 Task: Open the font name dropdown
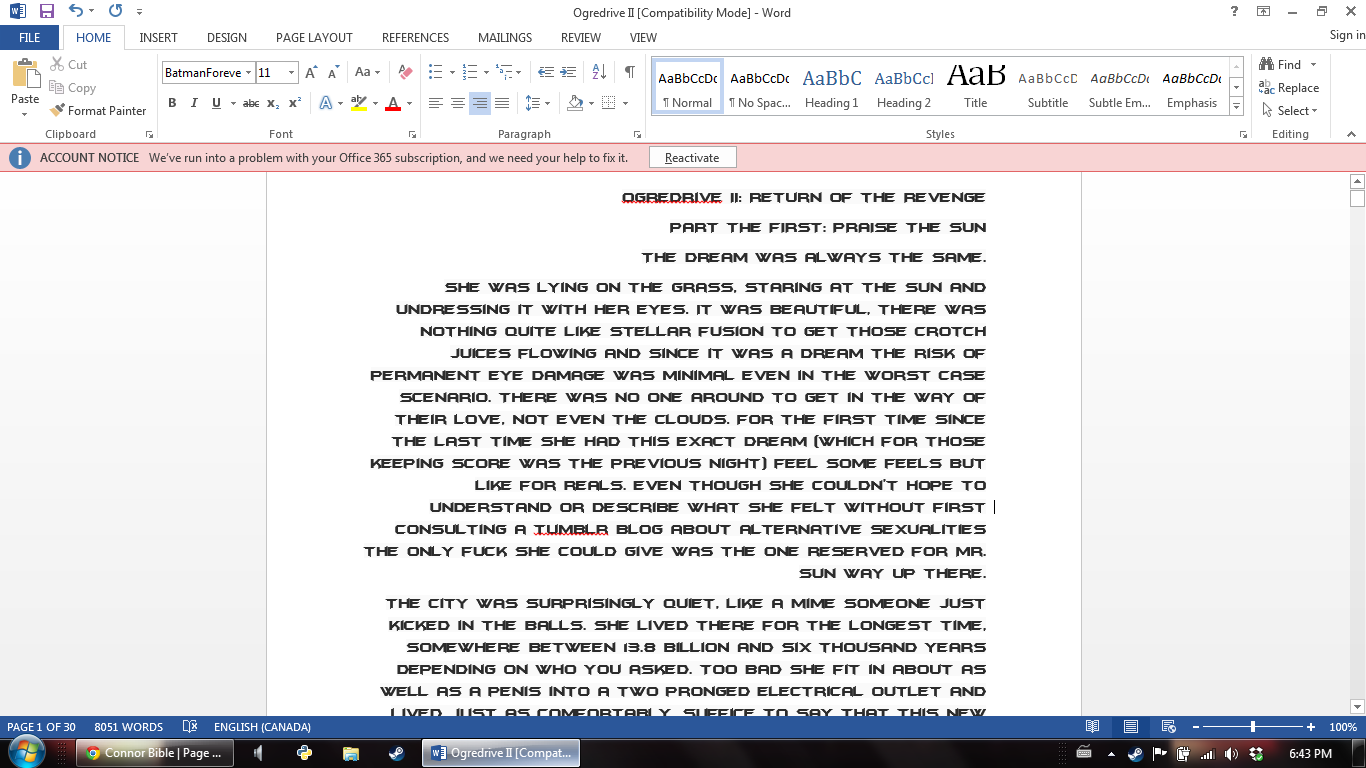(x=248, y=72)
